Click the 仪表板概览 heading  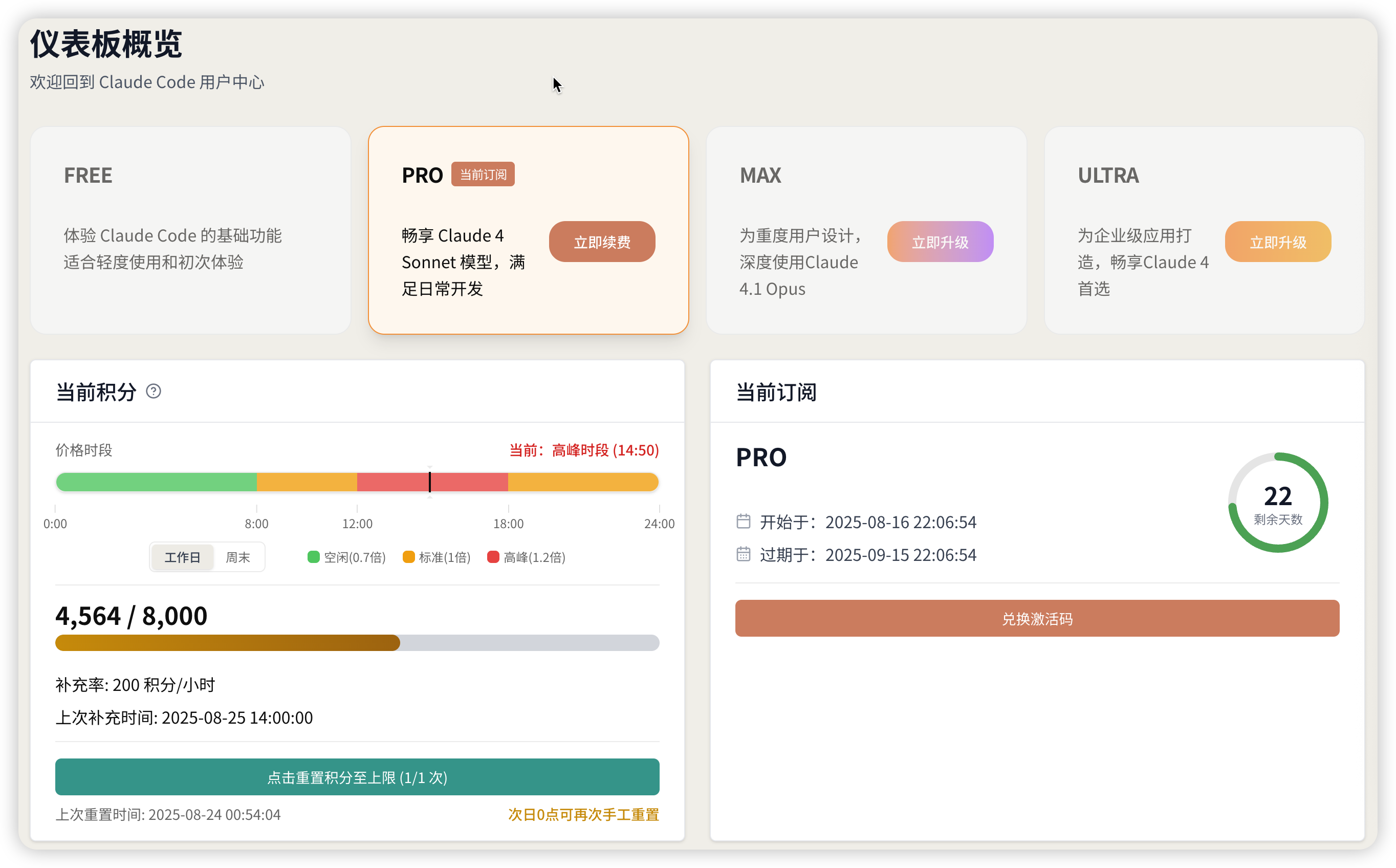(x=106, y=44)
